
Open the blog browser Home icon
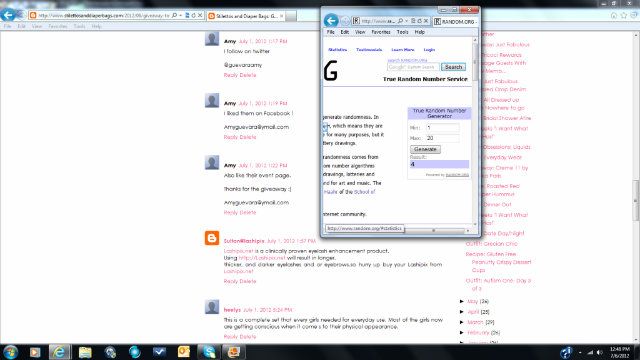pyautogui.click(x=613, y=15)
